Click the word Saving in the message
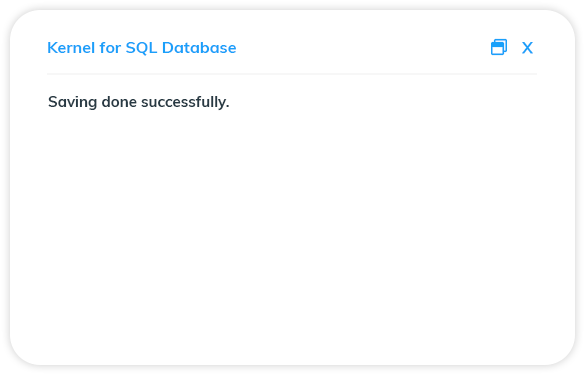 point(72,102)
